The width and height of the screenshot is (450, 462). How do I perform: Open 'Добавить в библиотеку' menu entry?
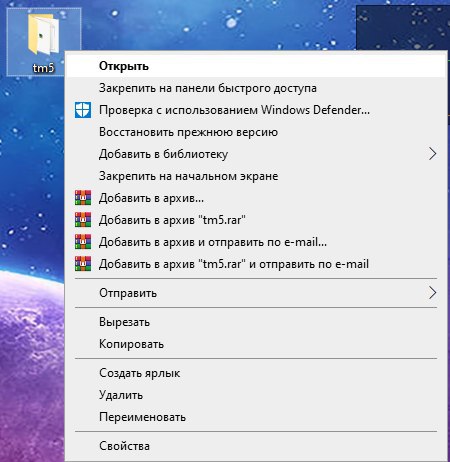coord(256,154)
